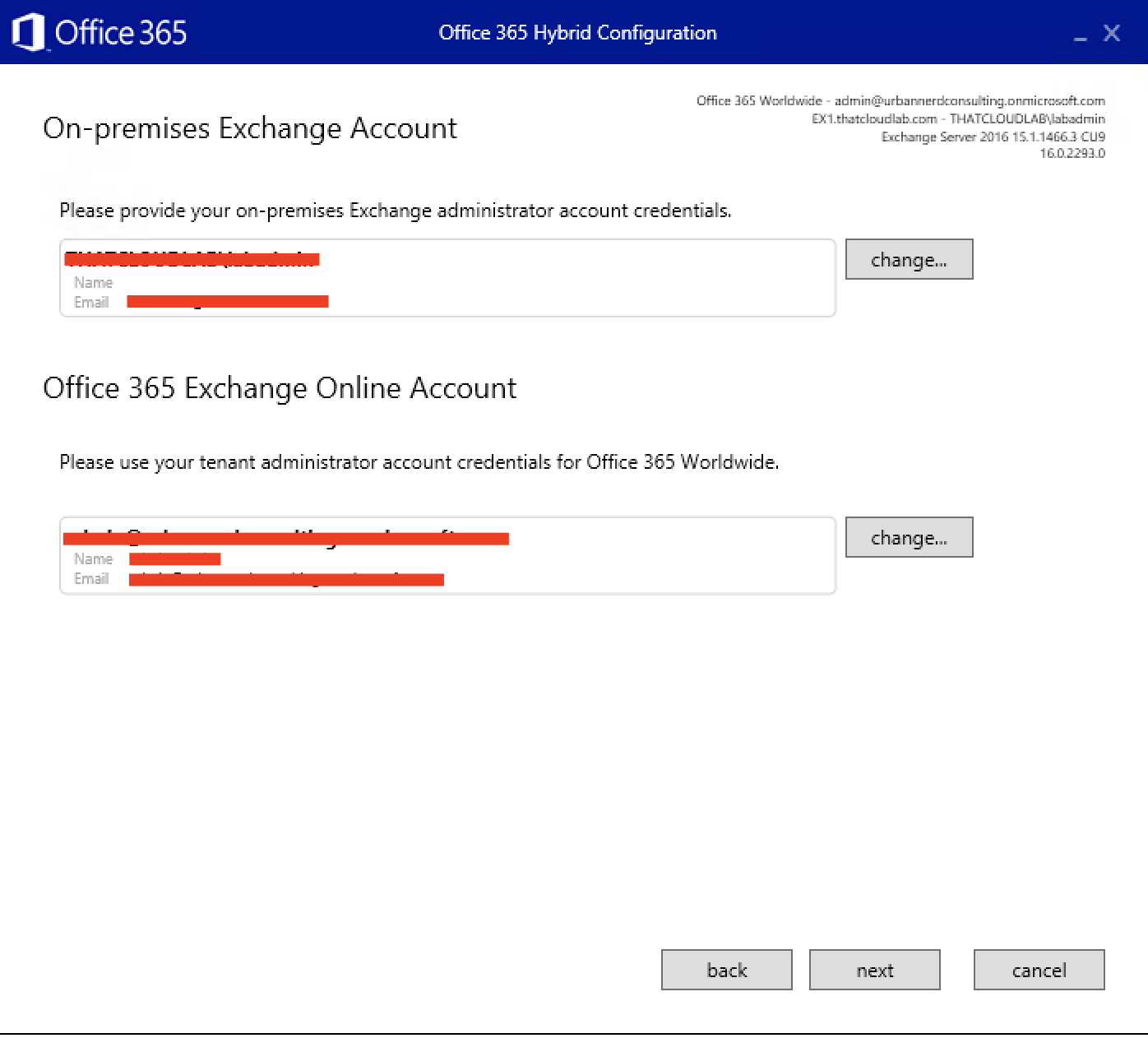This screenshot has width=1148, height=1038.
Task: Close the Hybrid Configuration wizard window
Action: tap(1112, 33)
